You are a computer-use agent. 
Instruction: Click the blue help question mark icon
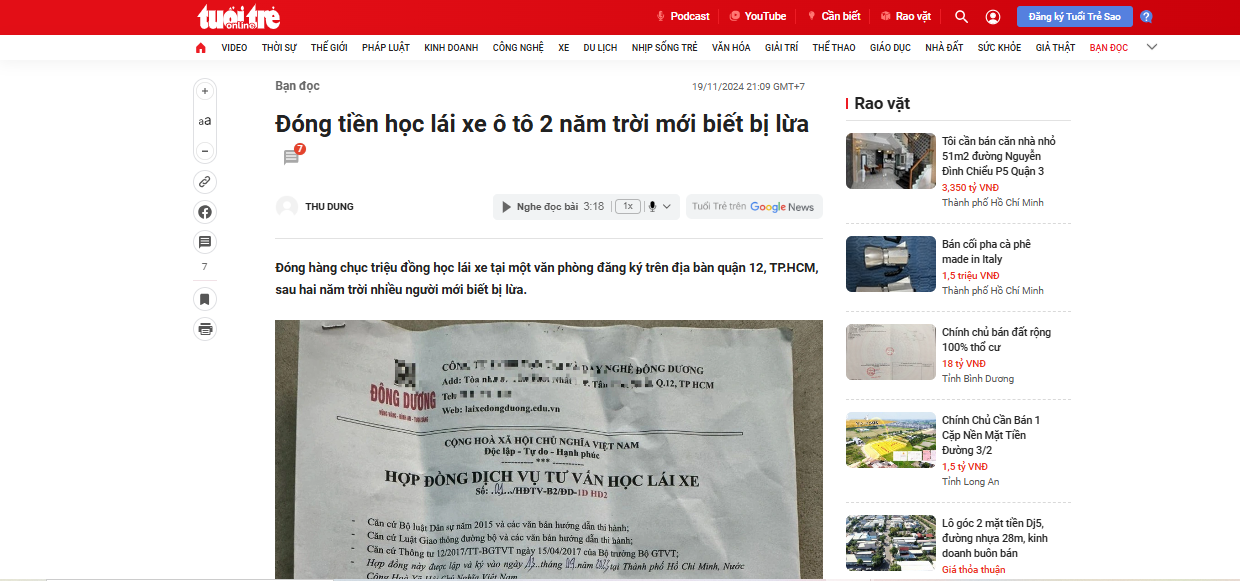coord(1146,17)
